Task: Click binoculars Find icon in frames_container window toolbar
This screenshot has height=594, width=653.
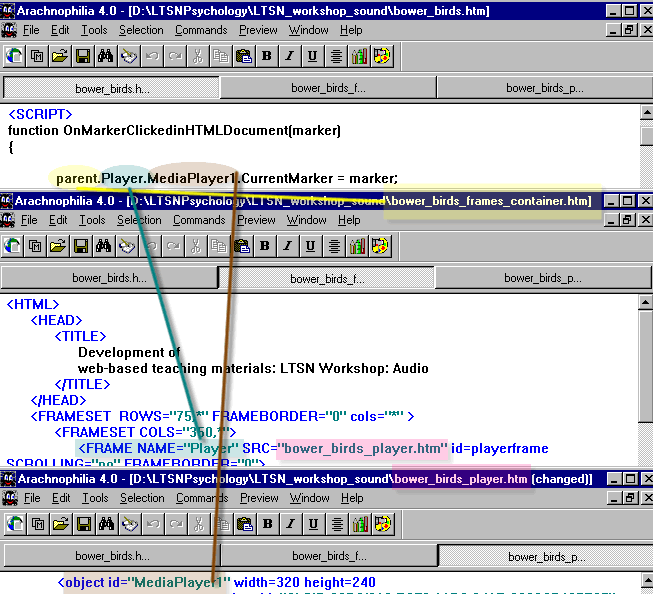Action: click(105, 245)
